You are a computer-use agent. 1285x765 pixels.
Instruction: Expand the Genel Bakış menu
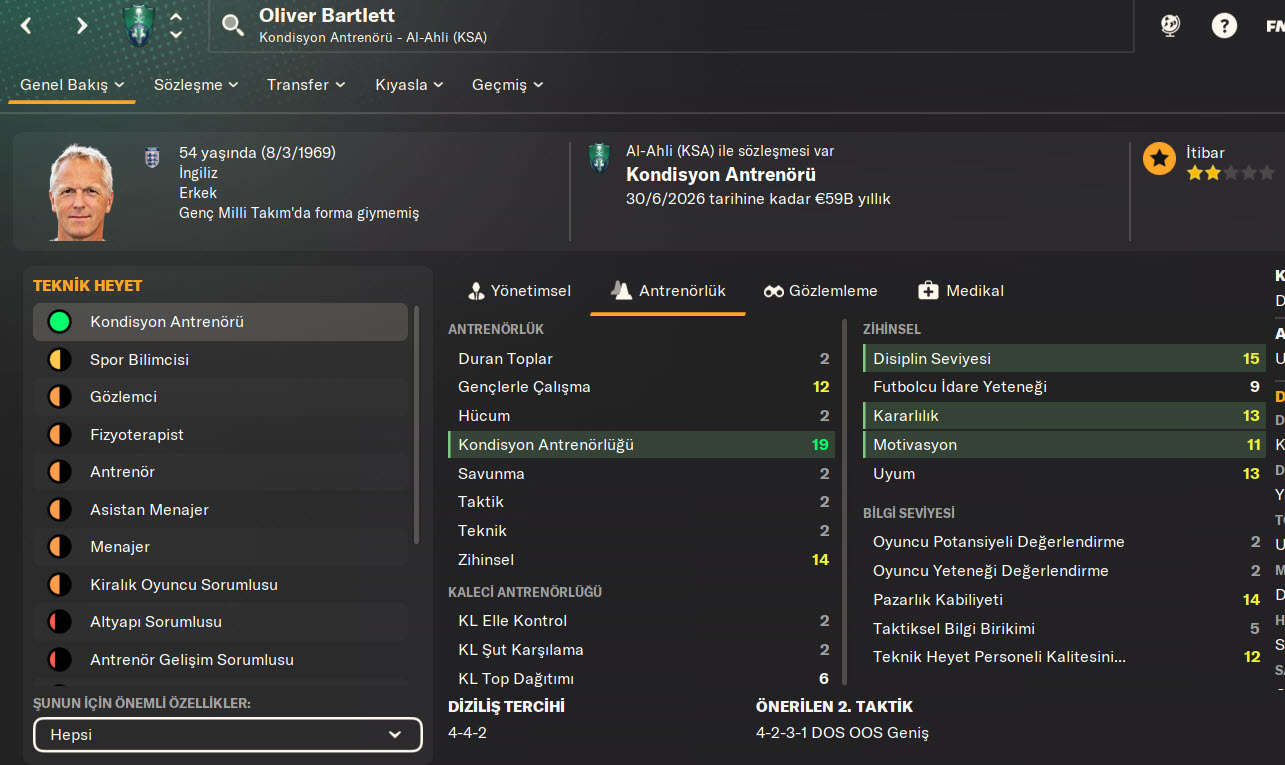tap(72, 85)
